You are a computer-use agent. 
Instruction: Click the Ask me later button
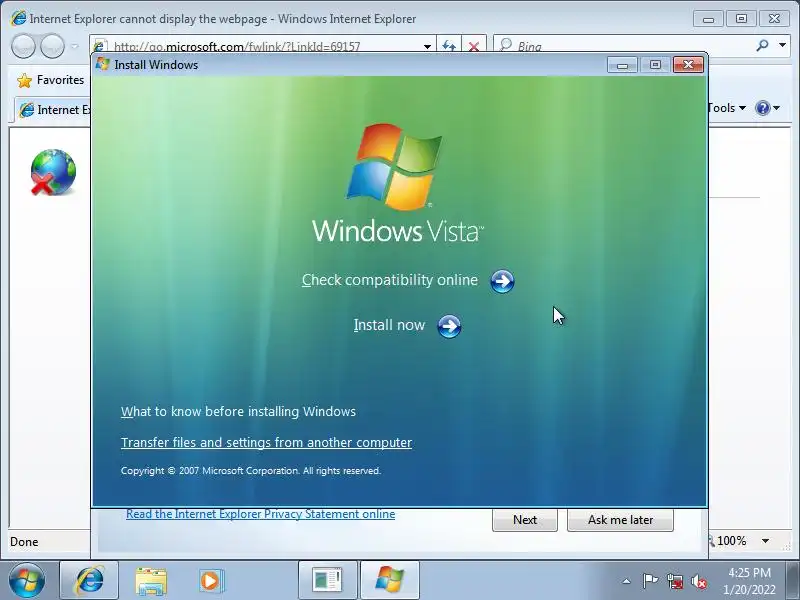(620, 520)
